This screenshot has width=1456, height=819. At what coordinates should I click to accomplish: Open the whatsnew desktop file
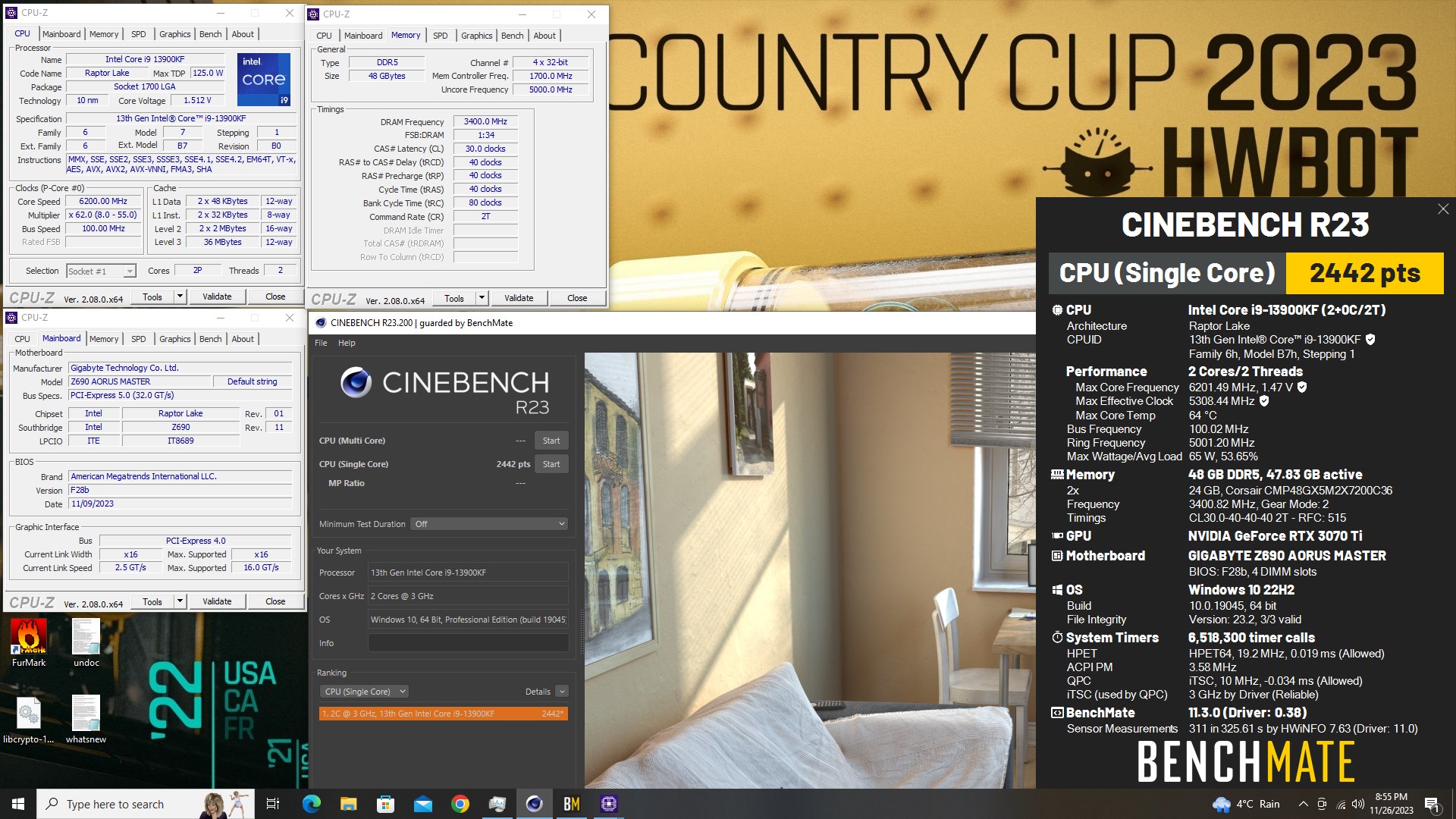point(86,719)
